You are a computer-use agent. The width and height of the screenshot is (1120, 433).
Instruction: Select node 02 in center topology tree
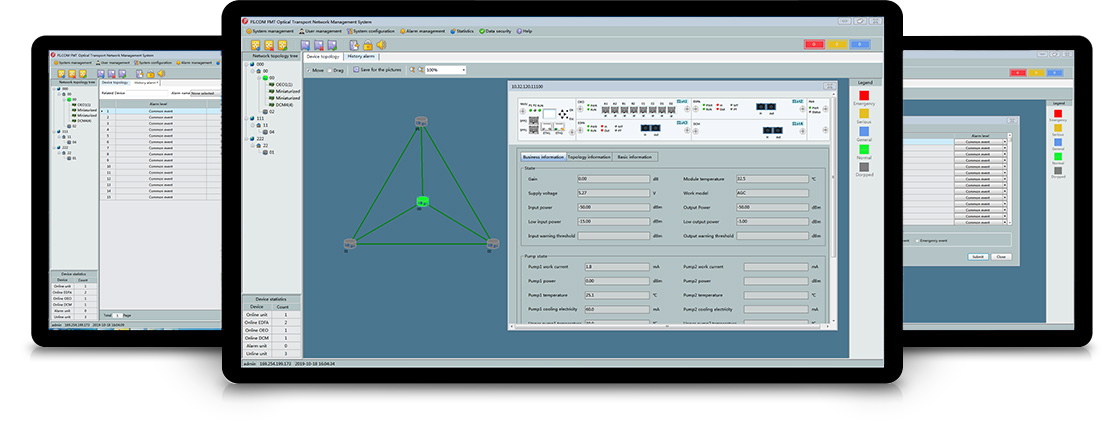(x=270, y=111)
